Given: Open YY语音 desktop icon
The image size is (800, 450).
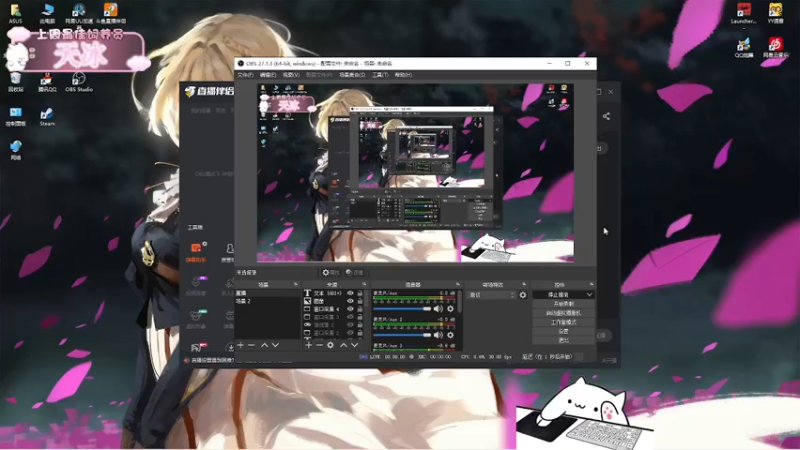Looking at the screenshot, I should pyautogui.click(x=775, y=13).
